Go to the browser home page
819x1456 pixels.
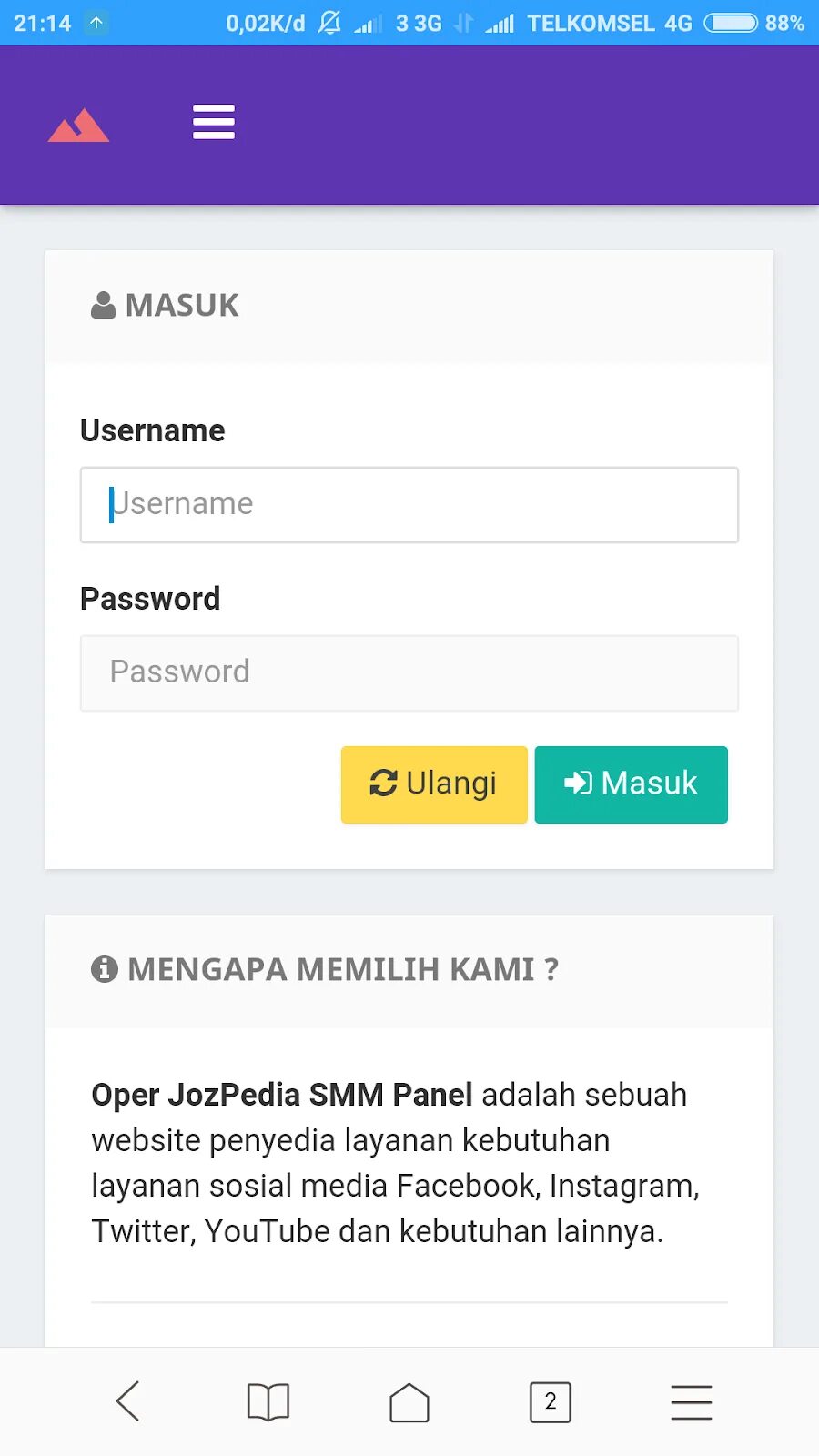409,1401
